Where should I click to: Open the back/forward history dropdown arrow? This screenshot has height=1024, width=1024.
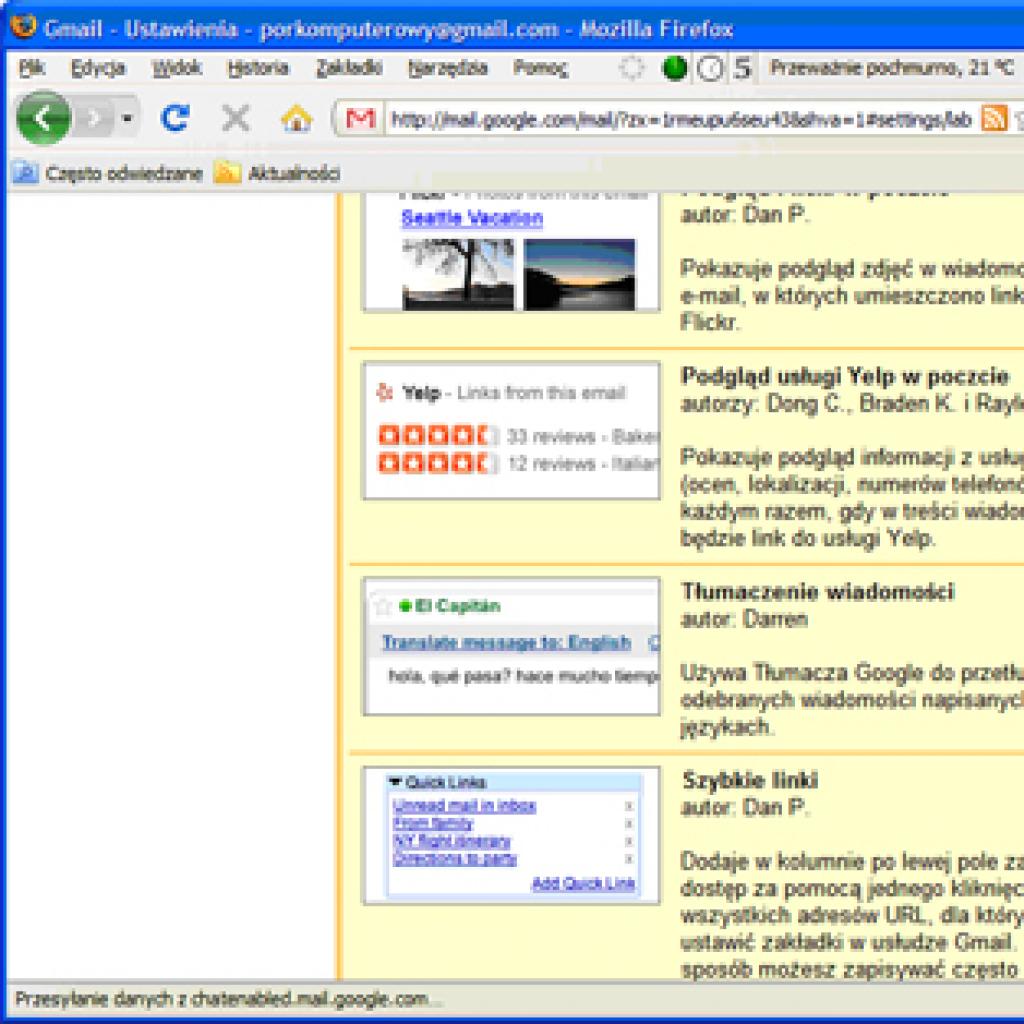(x=127, y=118)
